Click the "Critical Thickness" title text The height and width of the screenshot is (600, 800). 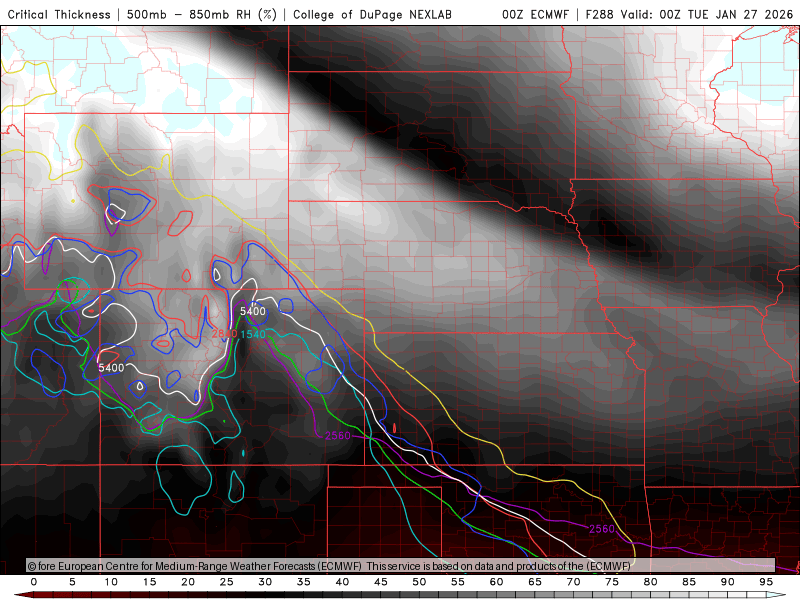pyautogui.click(x=59, y=14)
